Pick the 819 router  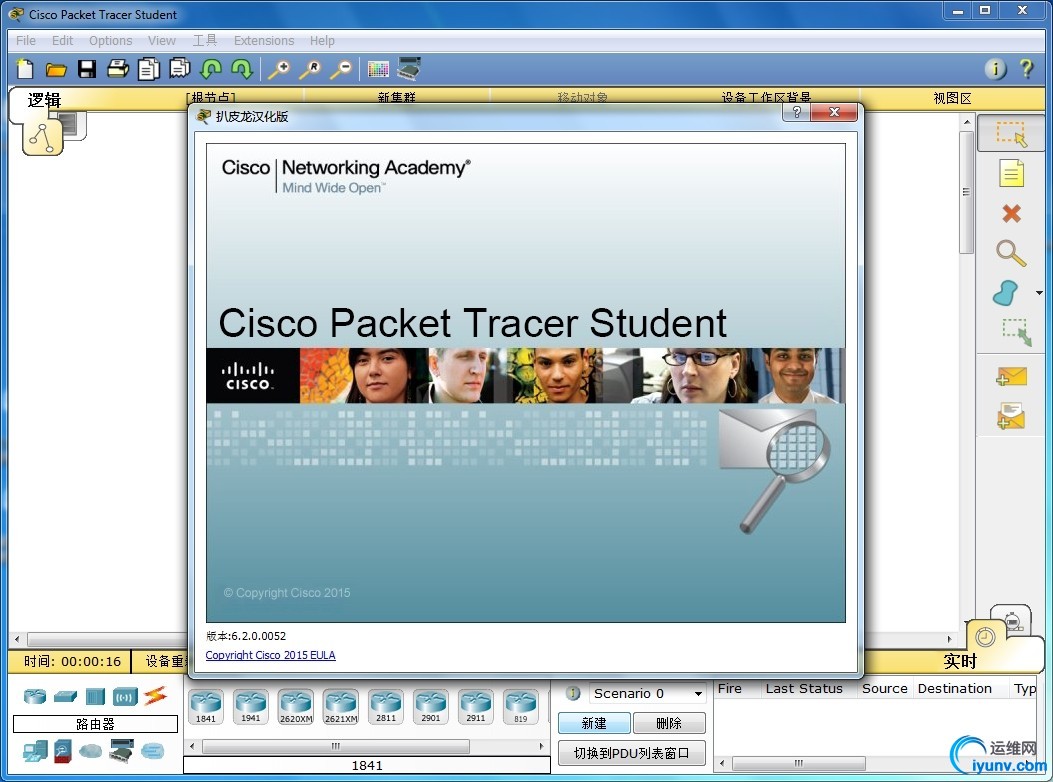[520, 707]
